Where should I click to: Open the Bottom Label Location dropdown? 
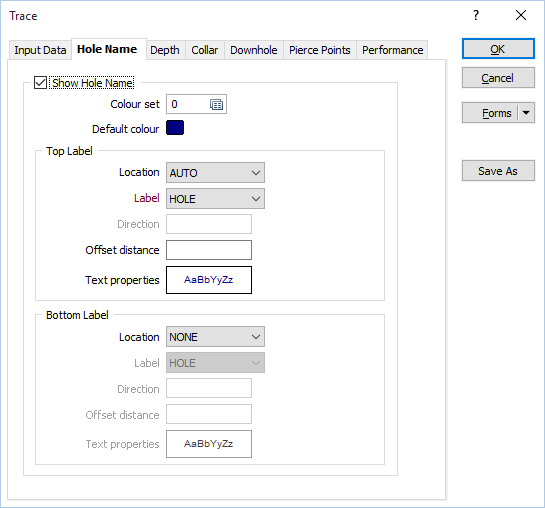pyautogui.click(x=215, y=337)
